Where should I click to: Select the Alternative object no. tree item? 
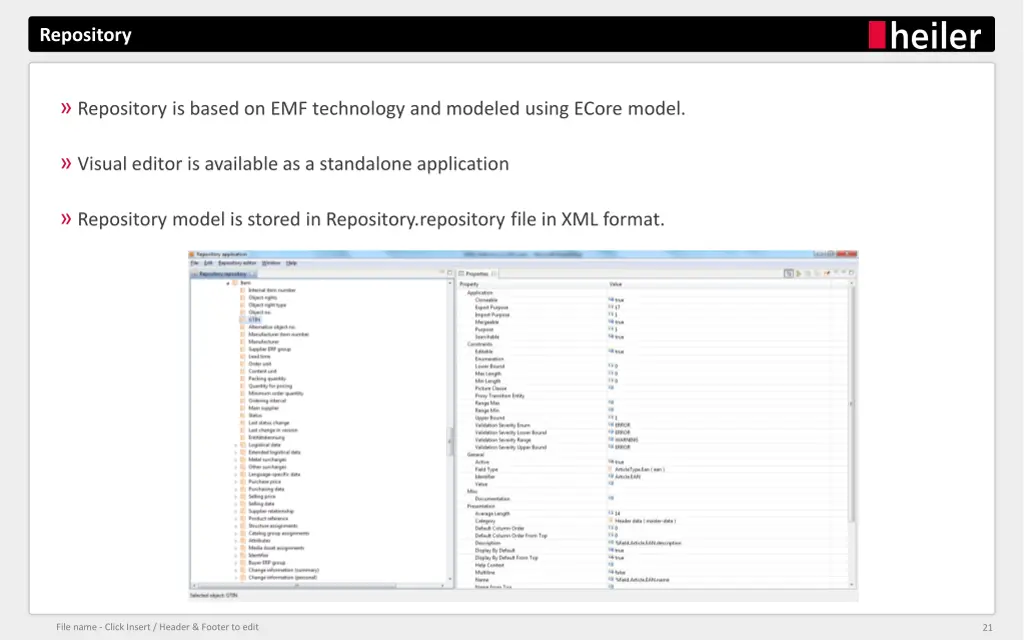coord(272,327)
